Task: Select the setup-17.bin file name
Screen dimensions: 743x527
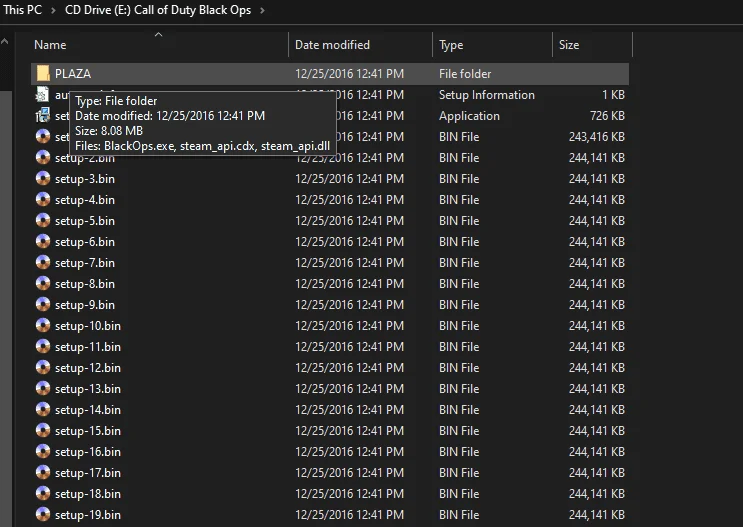Action: click(x=88, y=472)
